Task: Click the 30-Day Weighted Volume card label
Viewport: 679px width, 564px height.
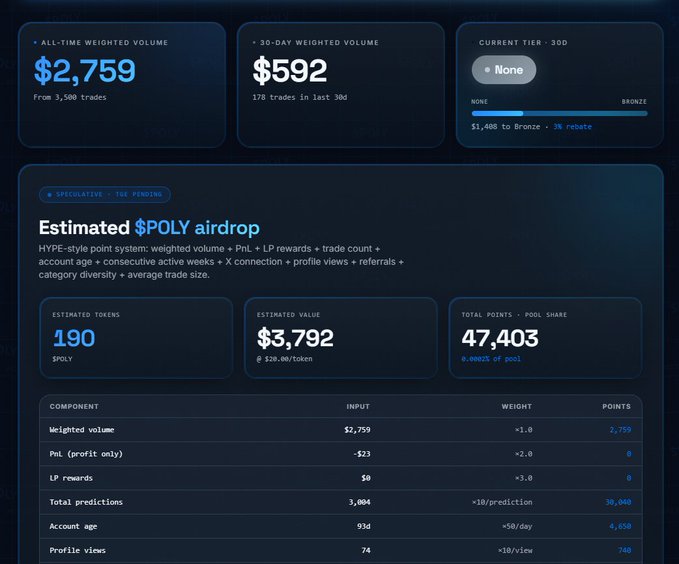Action: point(319,43)
